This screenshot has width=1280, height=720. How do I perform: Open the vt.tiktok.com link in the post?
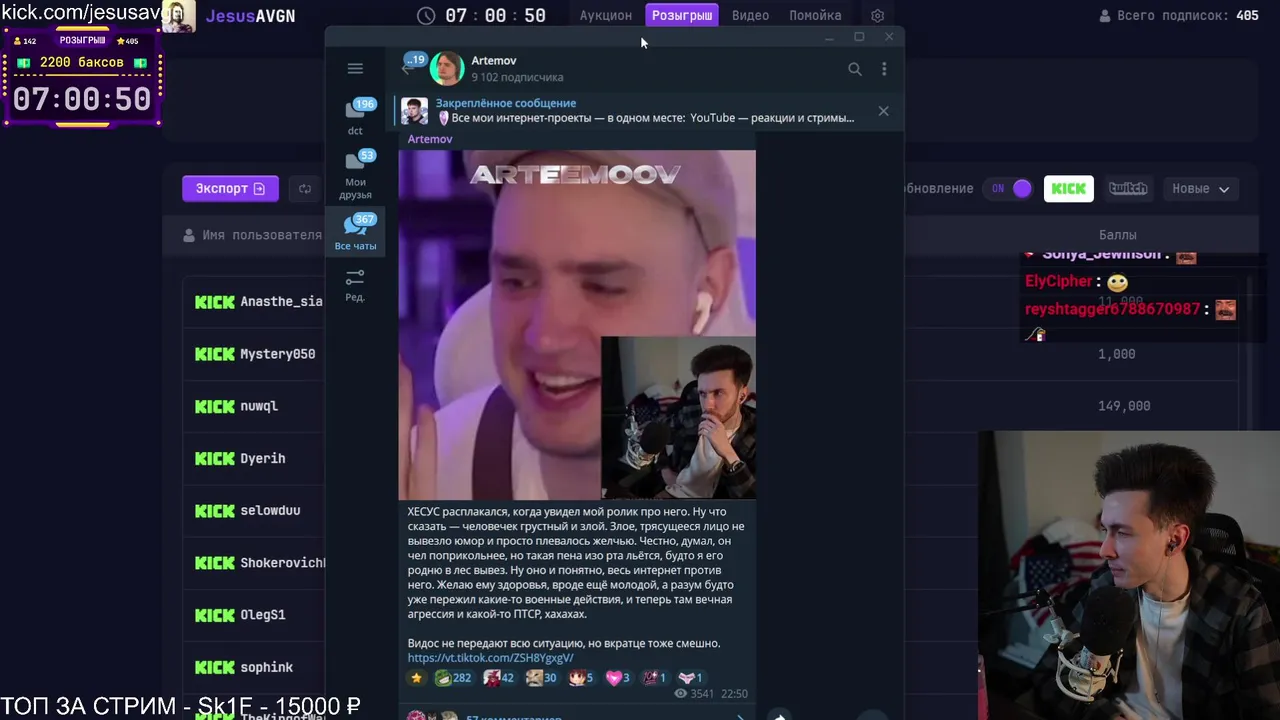[x=490, y=658]
